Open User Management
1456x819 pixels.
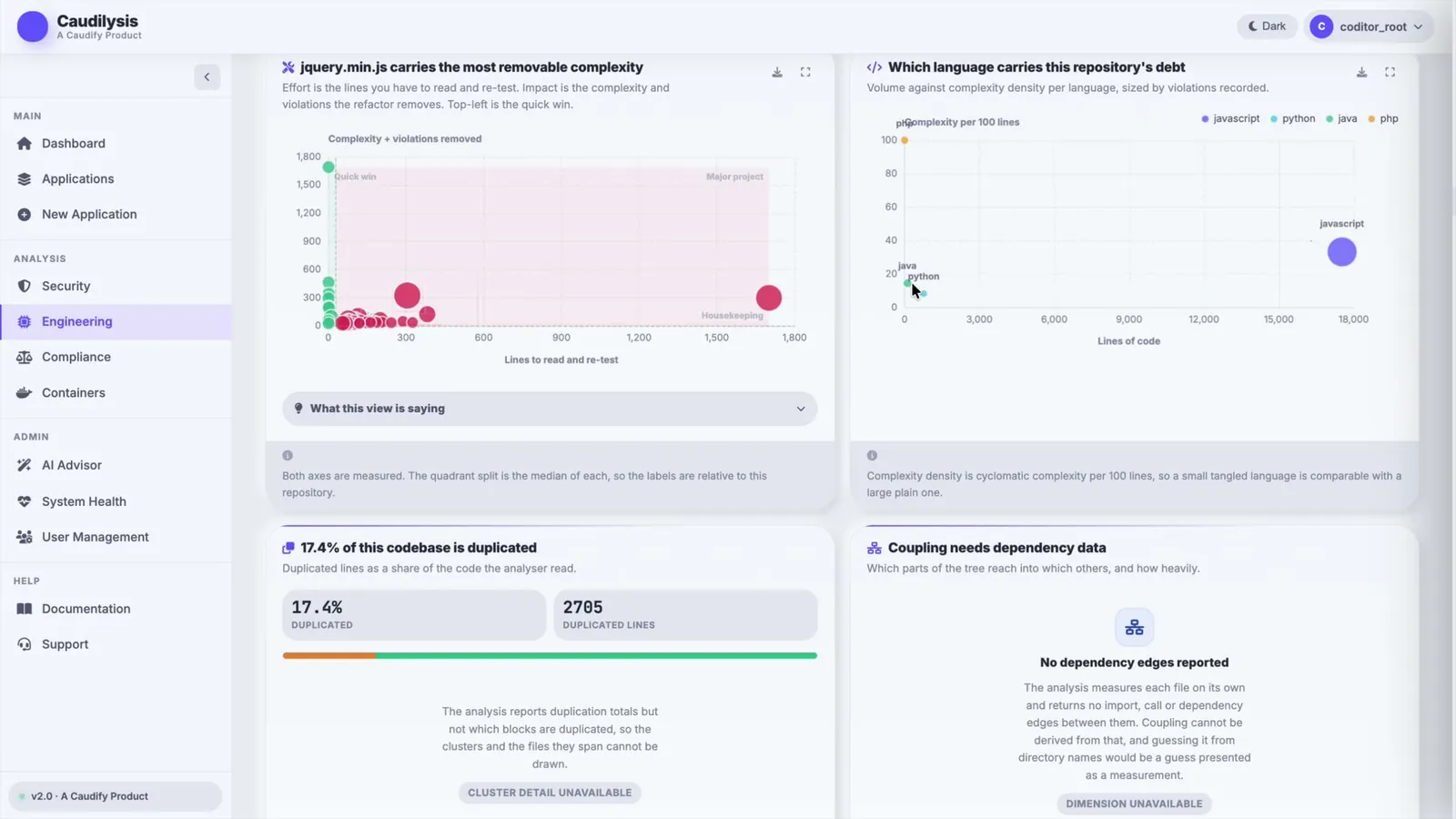click(x=116, y=537)
